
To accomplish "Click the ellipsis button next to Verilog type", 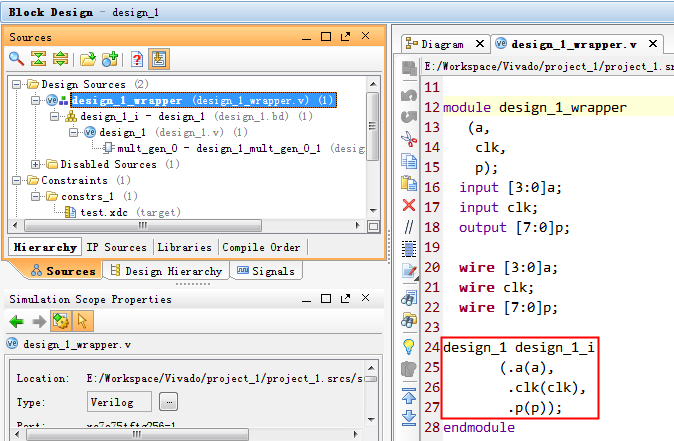I will coord(168,401).
